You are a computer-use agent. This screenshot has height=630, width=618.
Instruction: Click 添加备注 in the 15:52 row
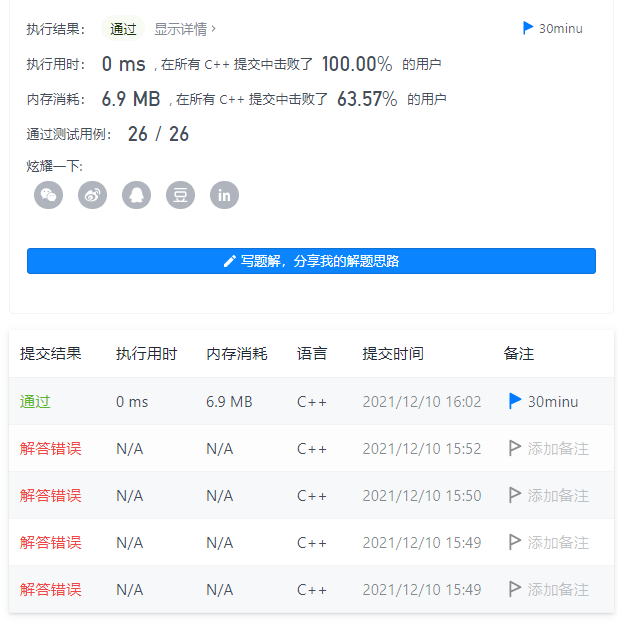[558, 448]
